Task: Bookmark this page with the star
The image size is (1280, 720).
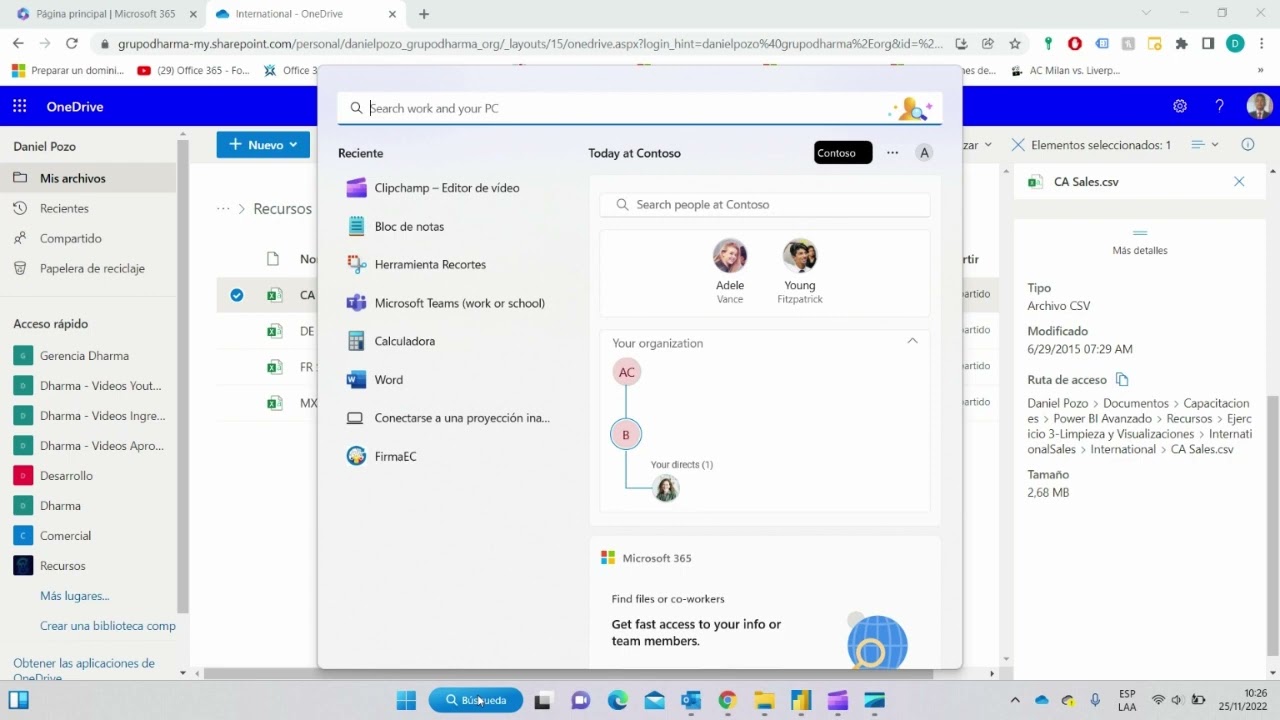Action: (x=1015, y=43)
